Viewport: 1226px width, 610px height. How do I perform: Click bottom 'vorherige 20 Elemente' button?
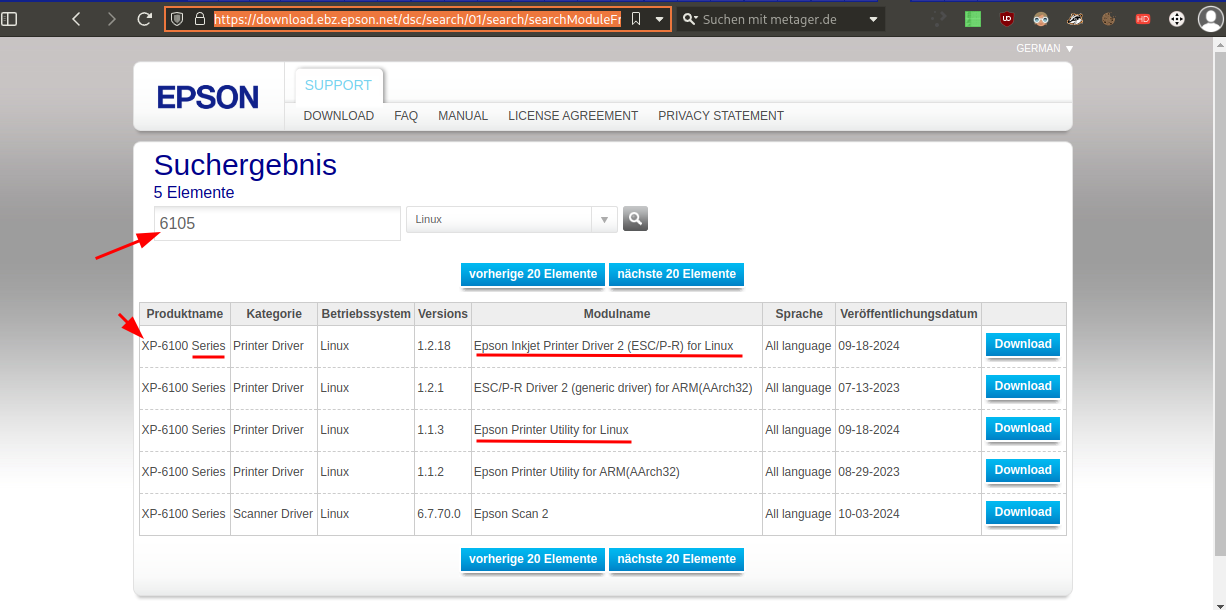tap(533, 559)
